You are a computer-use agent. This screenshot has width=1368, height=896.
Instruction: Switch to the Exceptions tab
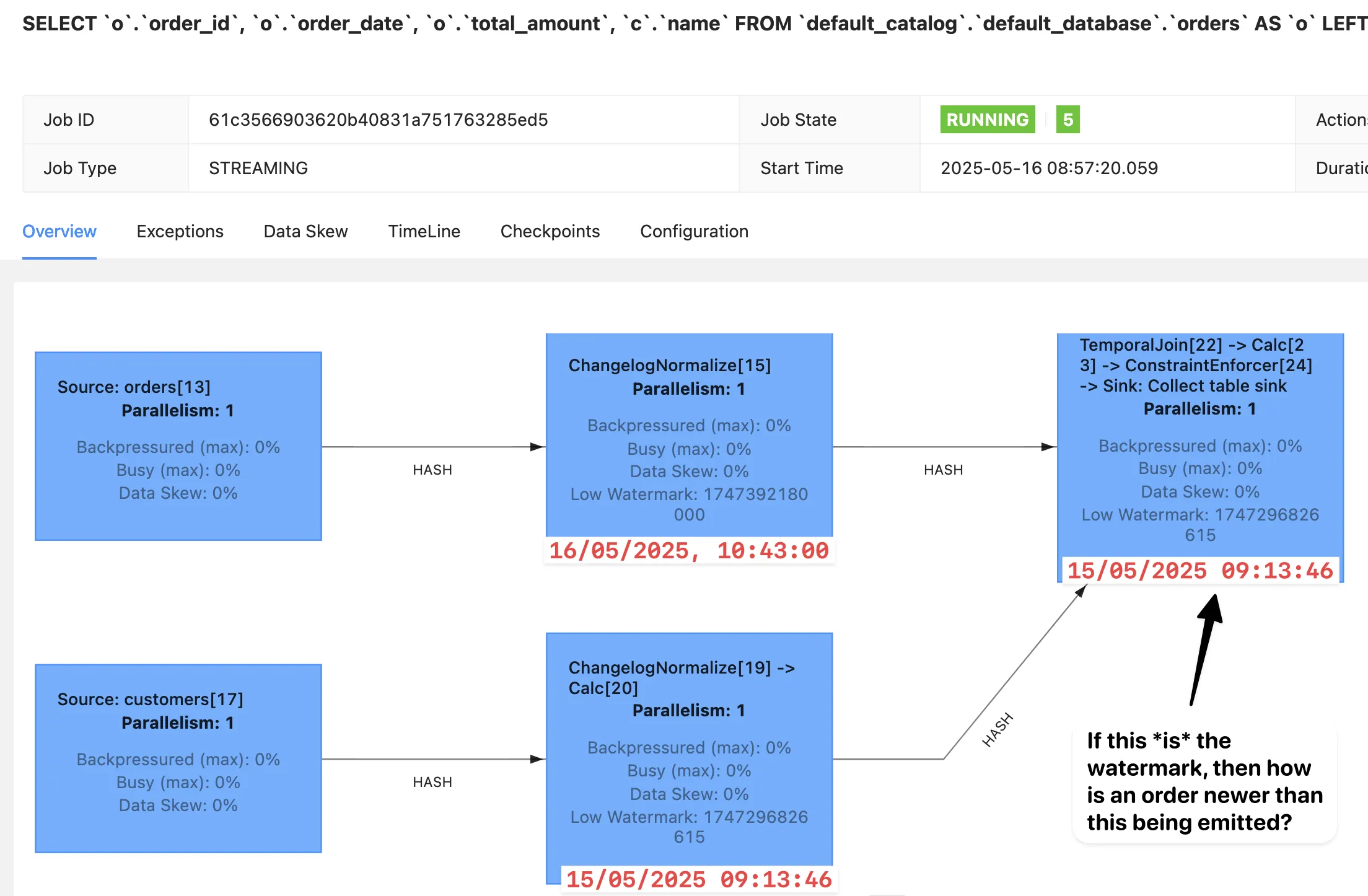pos(180,231)
